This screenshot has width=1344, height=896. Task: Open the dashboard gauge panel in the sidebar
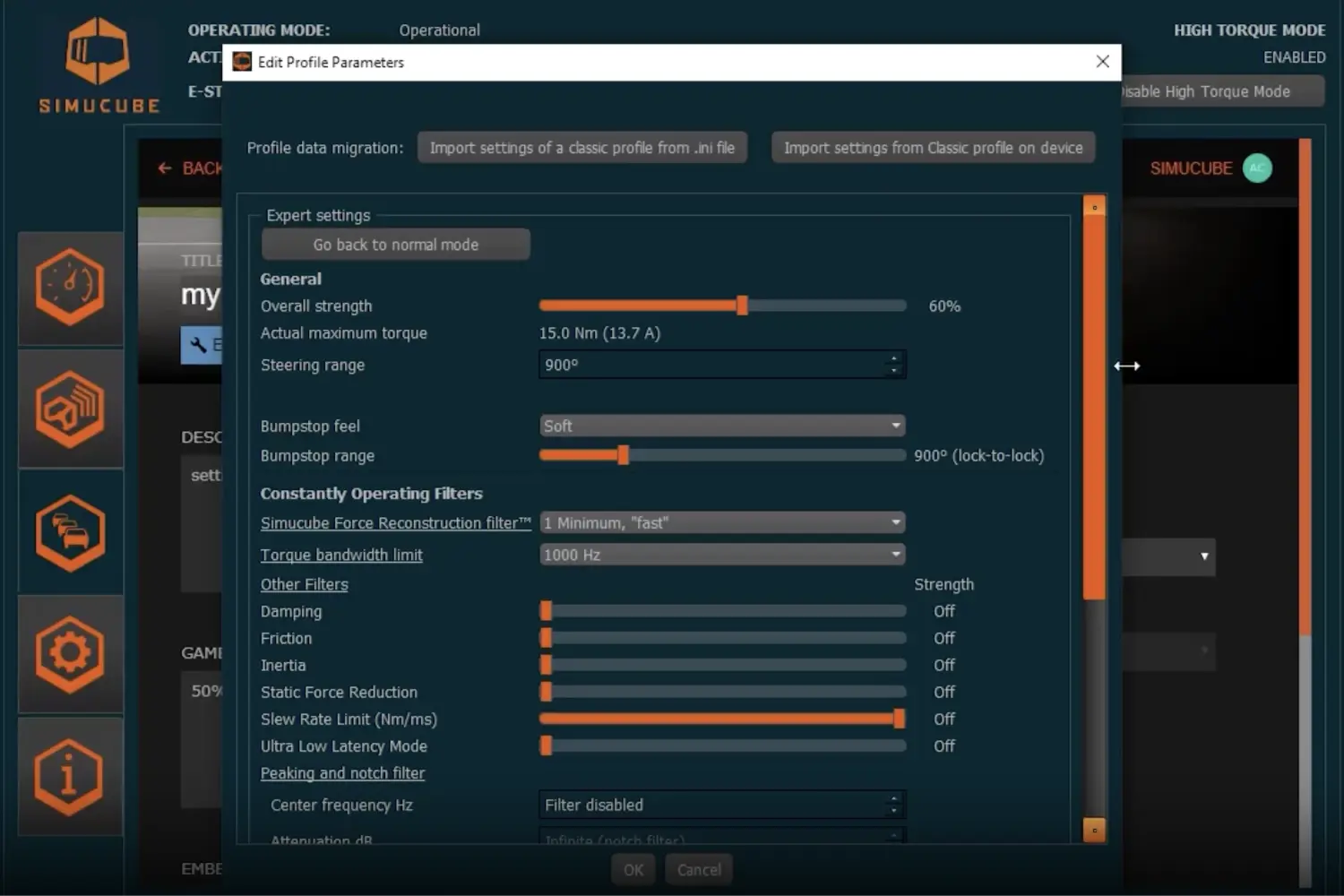point(70,289)
